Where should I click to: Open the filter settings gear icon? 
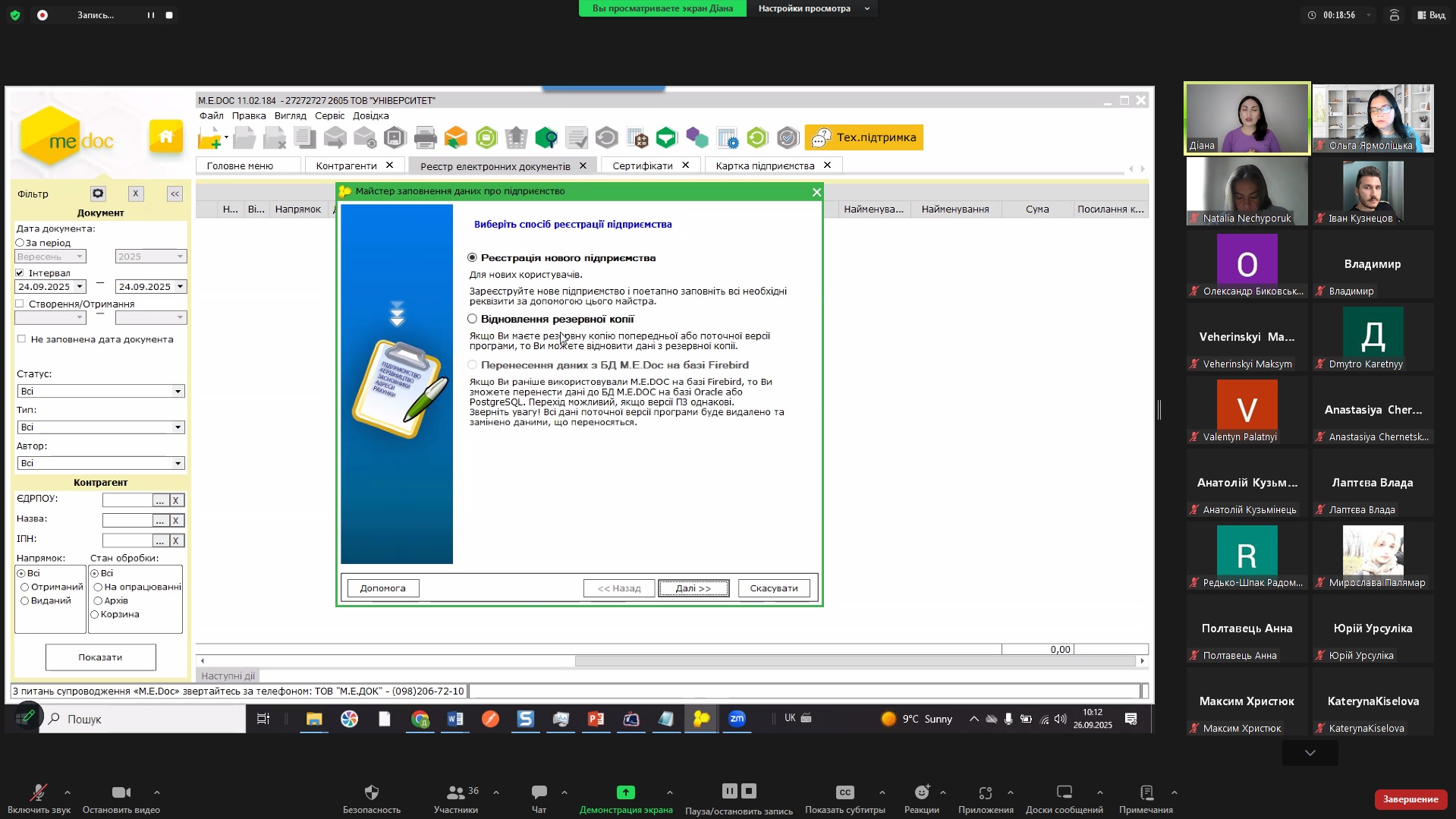(x=98, y=194)
